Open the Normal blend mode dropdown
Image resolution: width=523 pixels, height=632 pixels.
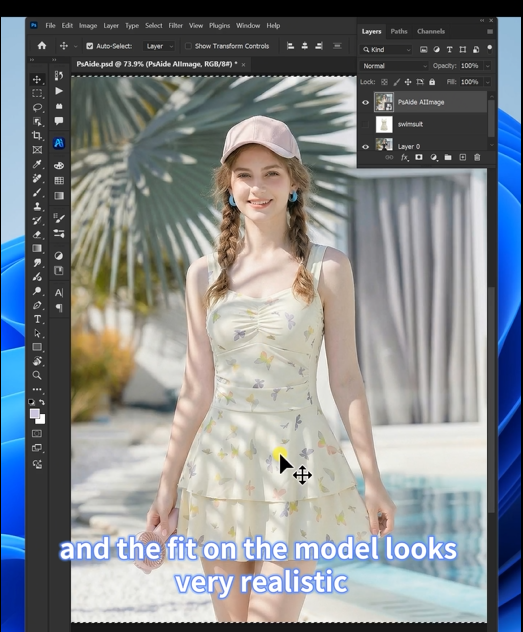(x=394, y=66)
